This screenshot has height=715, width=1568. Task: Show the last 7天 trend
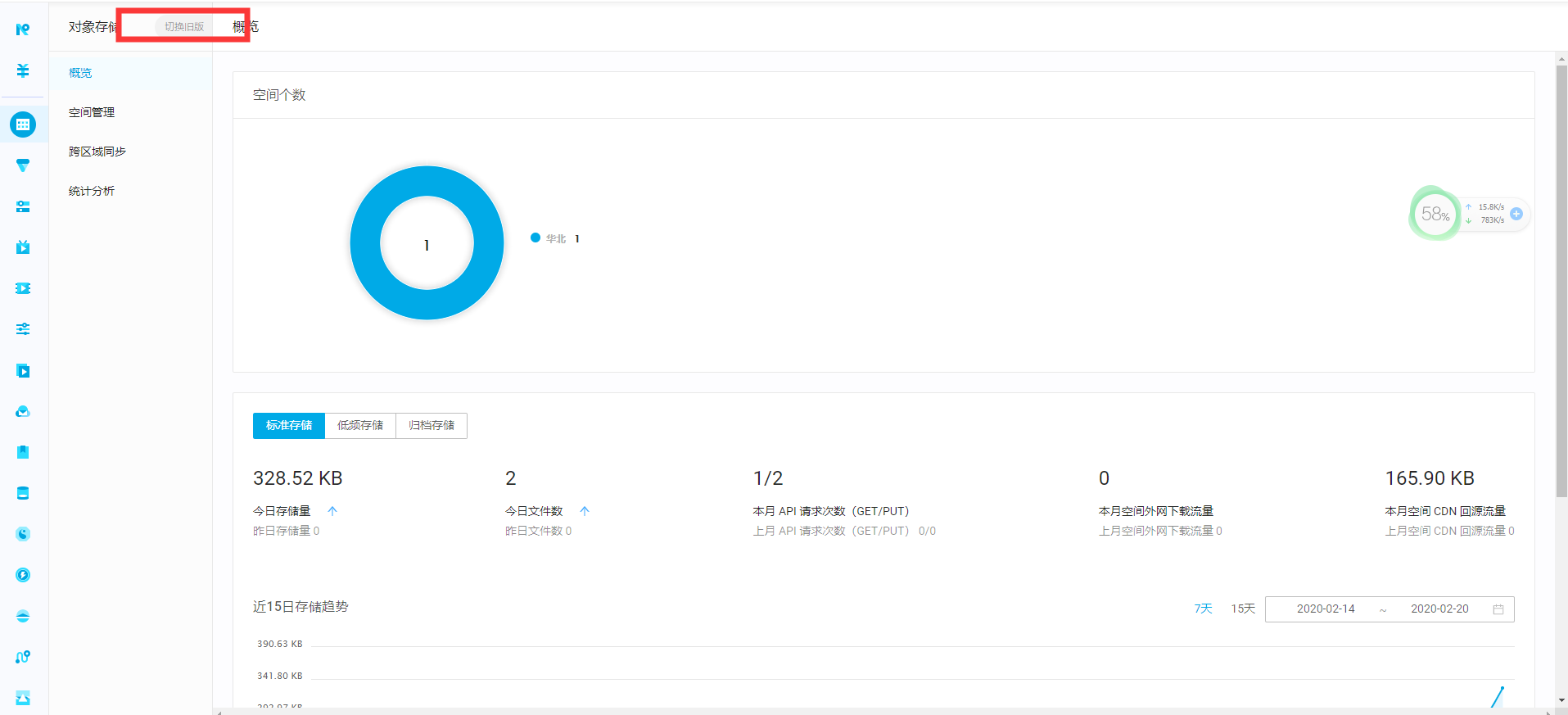(1203, 609)
